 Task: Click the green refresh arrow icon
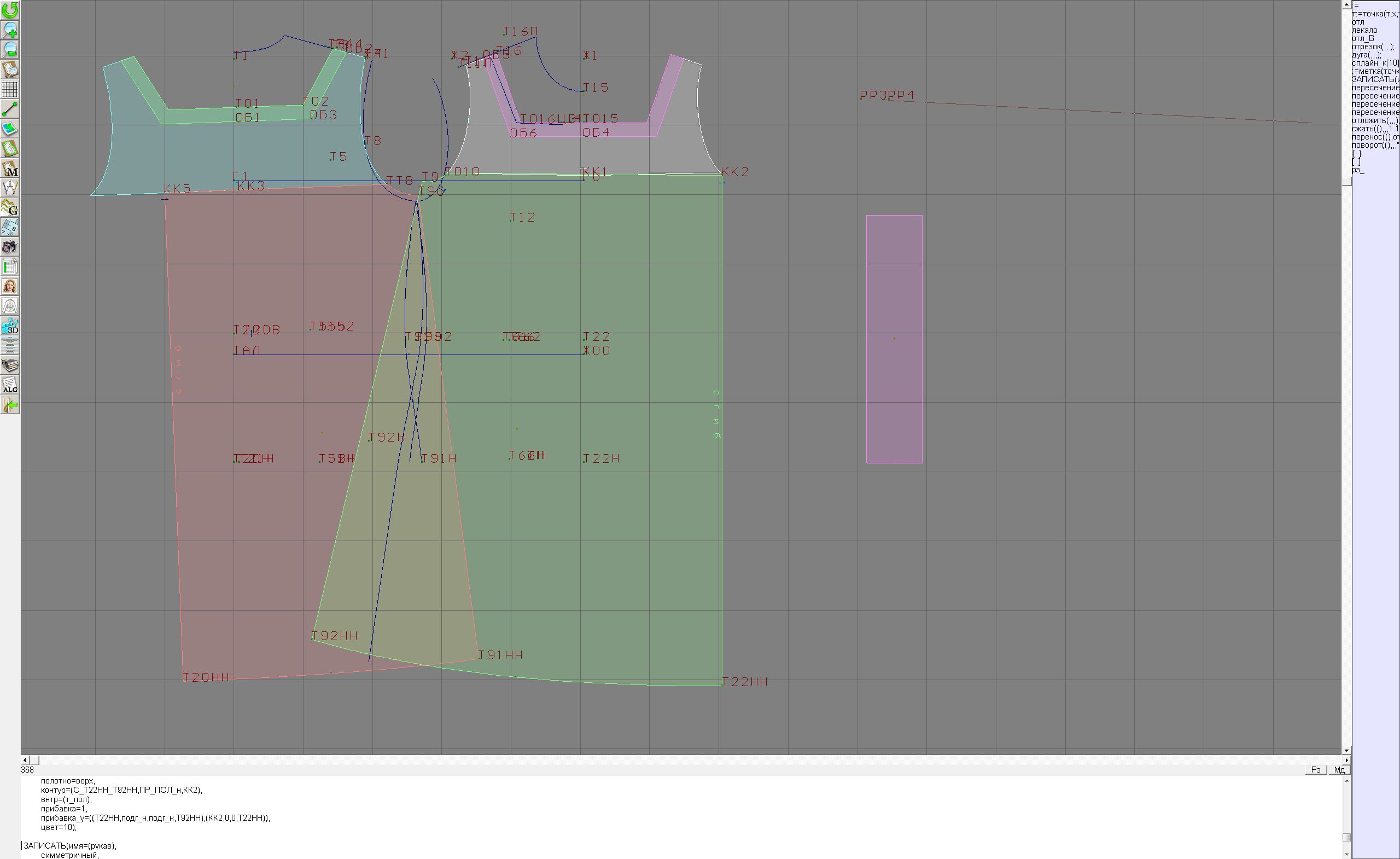coord(10,10)
